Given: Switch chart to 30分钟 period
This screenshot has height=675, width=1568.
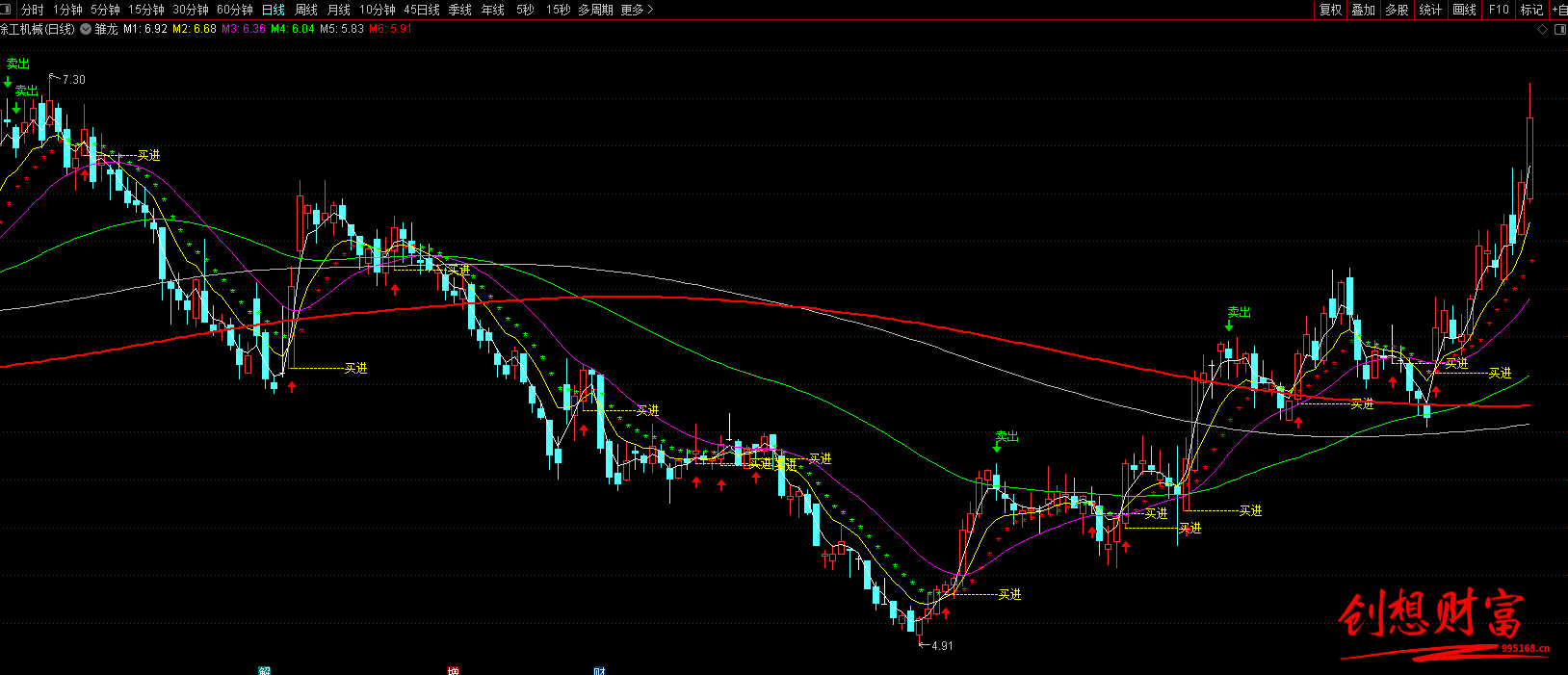Looking at the screenshot, I should point(191,10).
